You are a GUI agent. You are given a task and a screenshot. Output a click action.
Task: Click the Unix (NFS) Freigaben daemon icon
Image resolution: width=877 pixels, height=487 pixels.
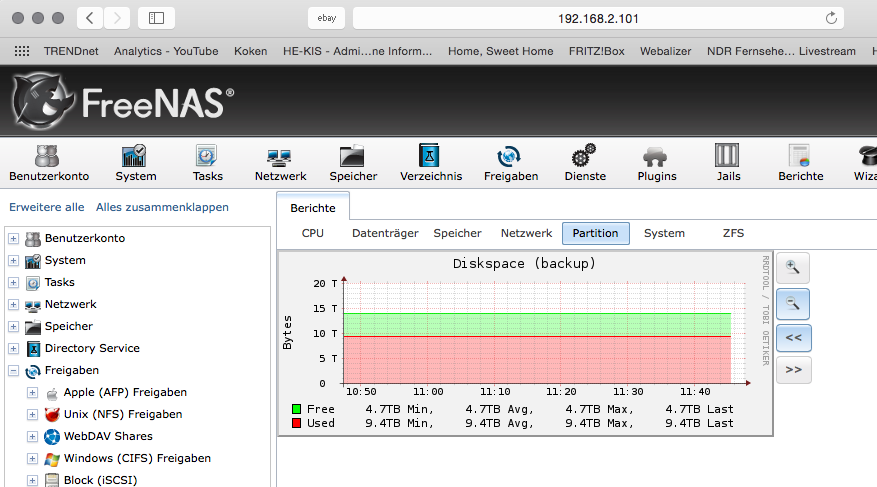(x=52, y=415)
